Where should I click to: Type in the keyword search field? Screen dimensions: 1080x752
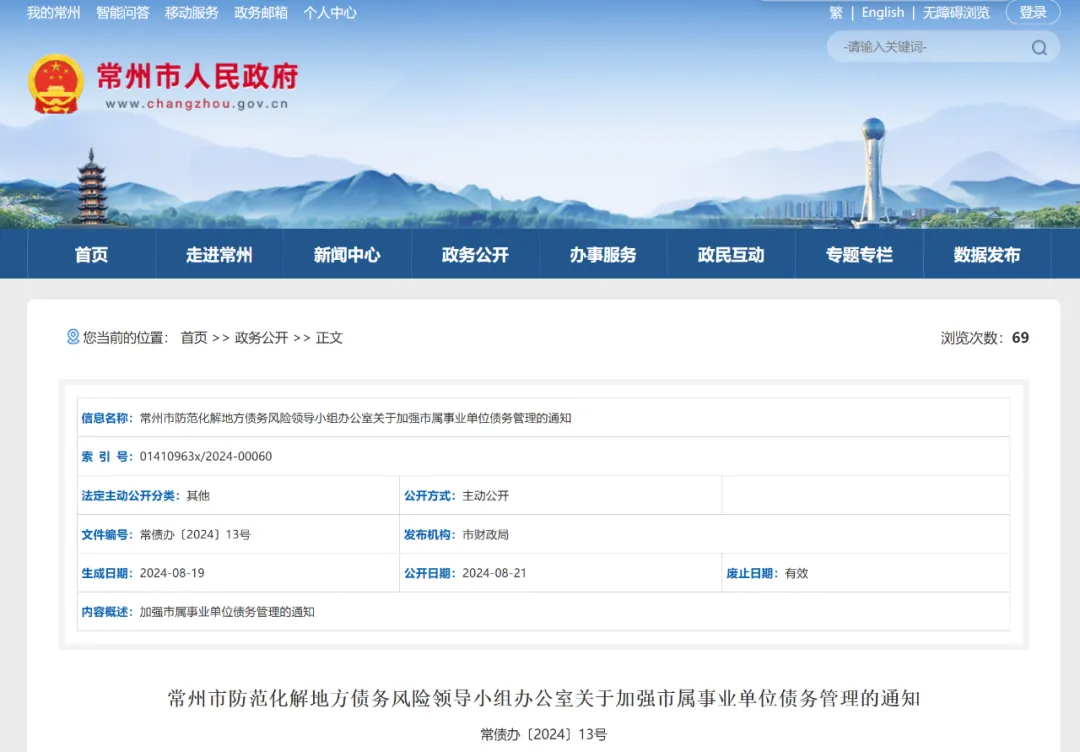(x=930, y=47)
